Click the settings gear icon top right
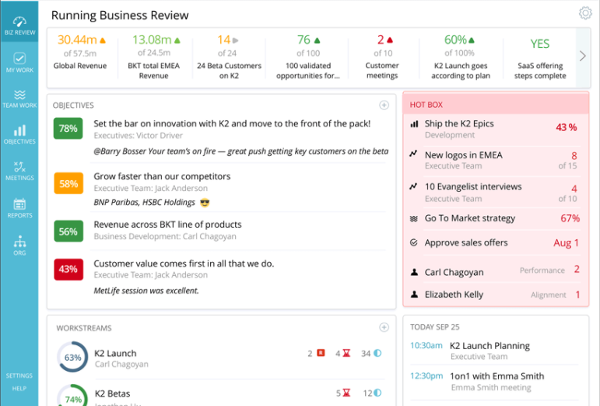The width and height of the screenshot is (600, 406). 585,13
